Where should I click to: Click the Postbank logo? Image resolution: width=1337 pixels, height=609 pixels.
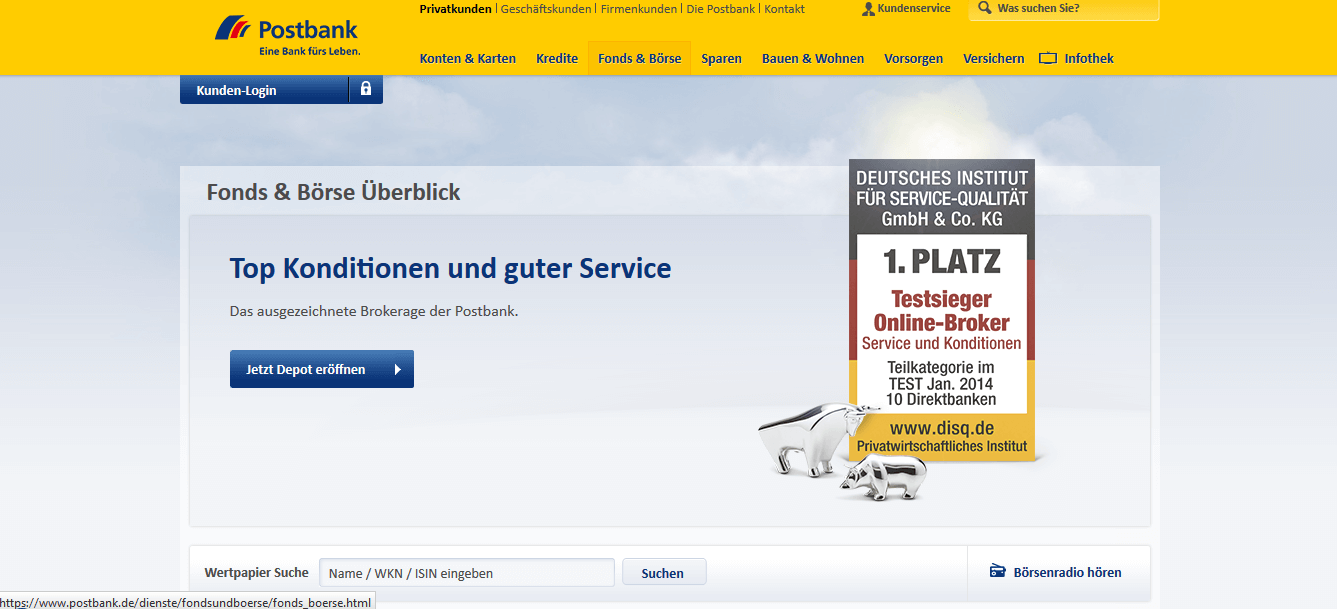pyautogui.click(x=287, y=37)
